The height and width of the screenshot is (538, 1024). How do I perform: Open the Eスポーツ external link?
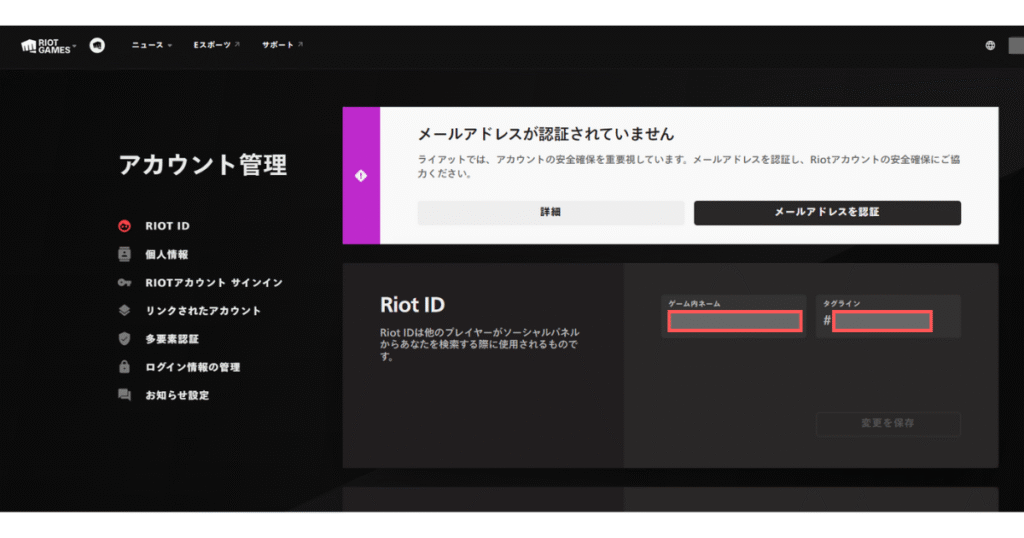[216, 45]
